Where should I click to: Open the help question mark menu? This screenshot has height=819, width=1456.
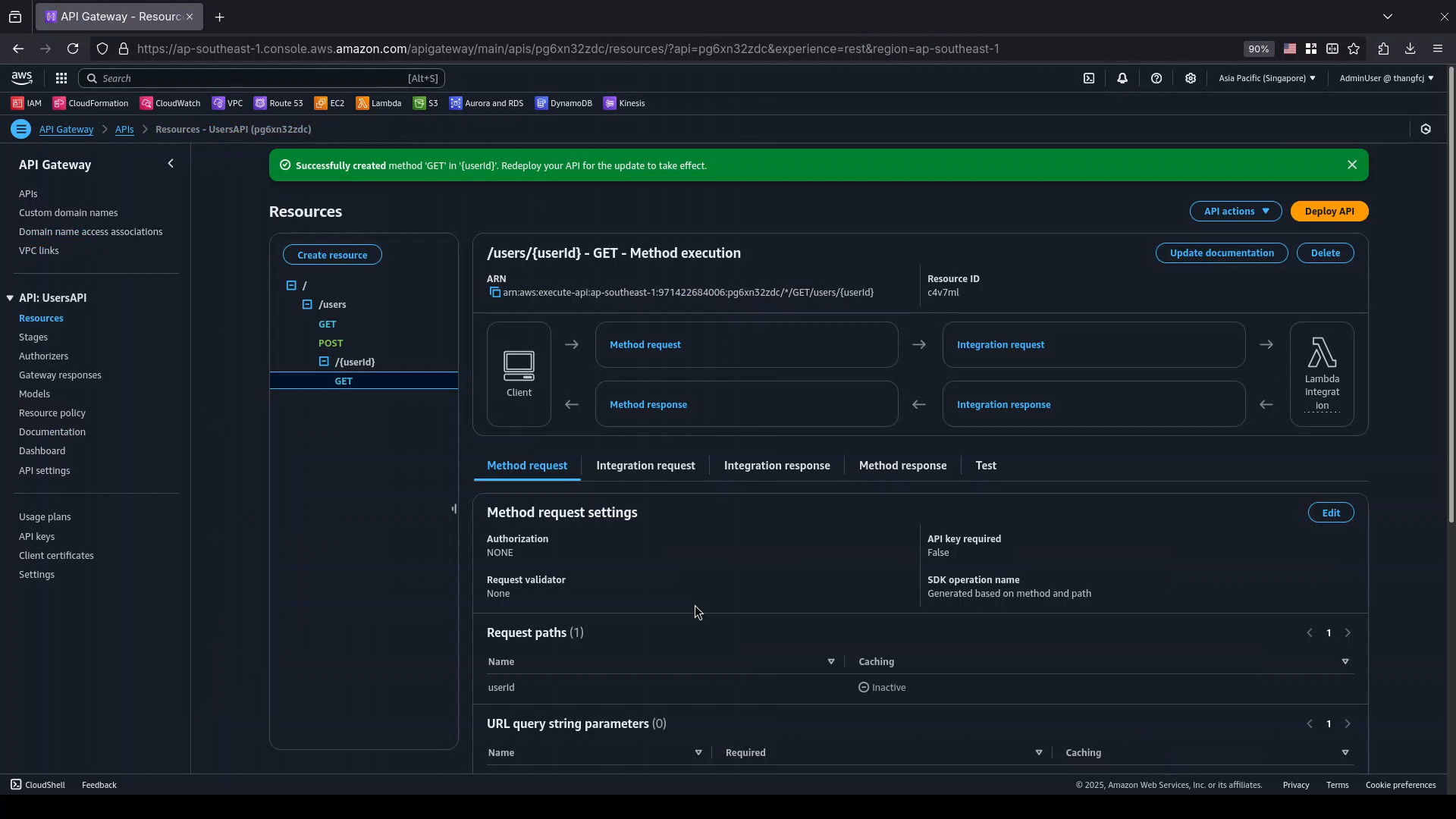[x=1156, y=78]
